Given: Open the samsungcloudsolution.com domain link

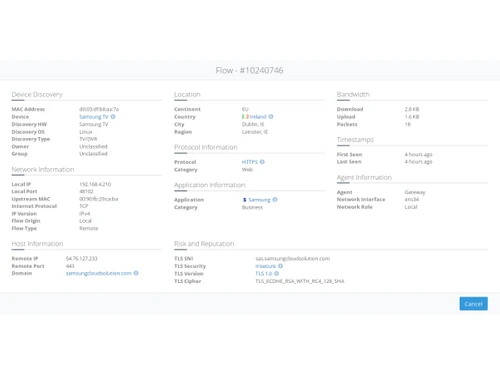Looking at the screenshot, I should (99, 273).
